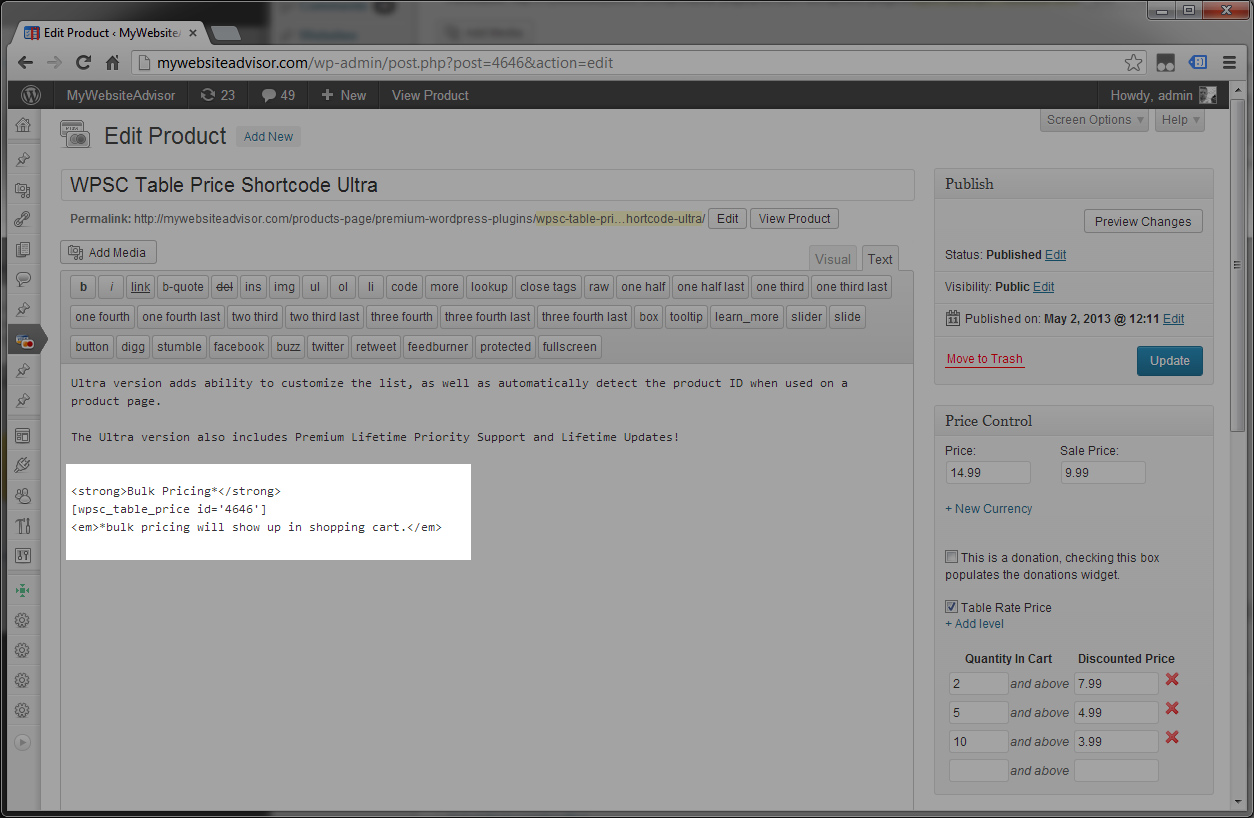The image size is (1254, 818).
Task: Open the + New menu in admin bar
Action: [343, 95]
